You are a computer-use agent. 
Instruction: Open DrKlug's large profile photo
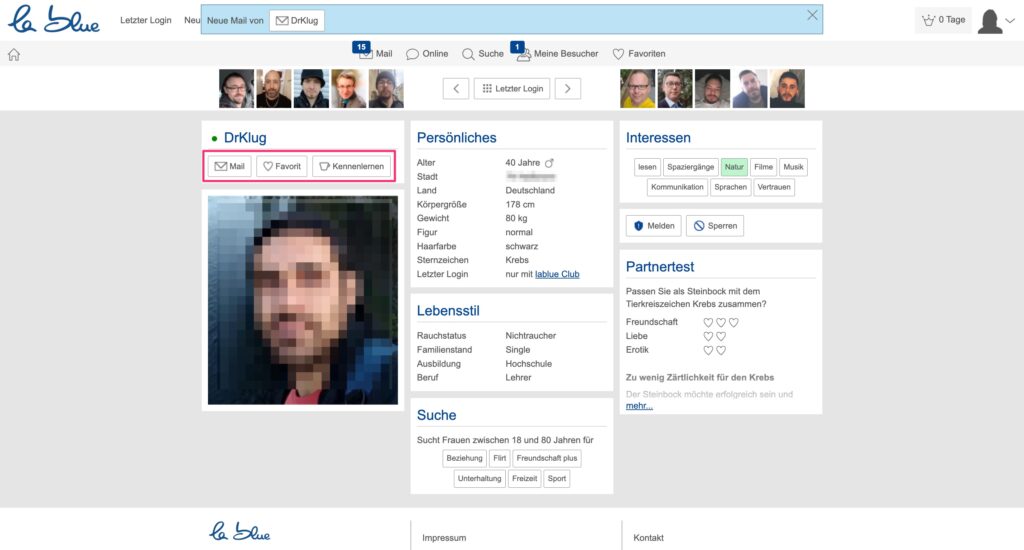click(x=302, y=300)
